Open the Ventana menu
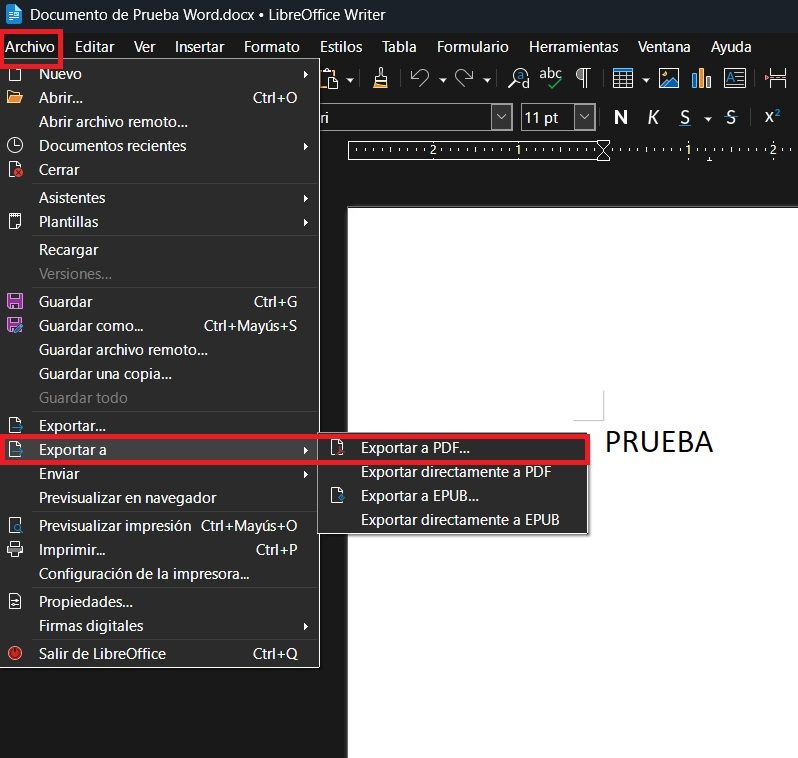 point(664,47)
